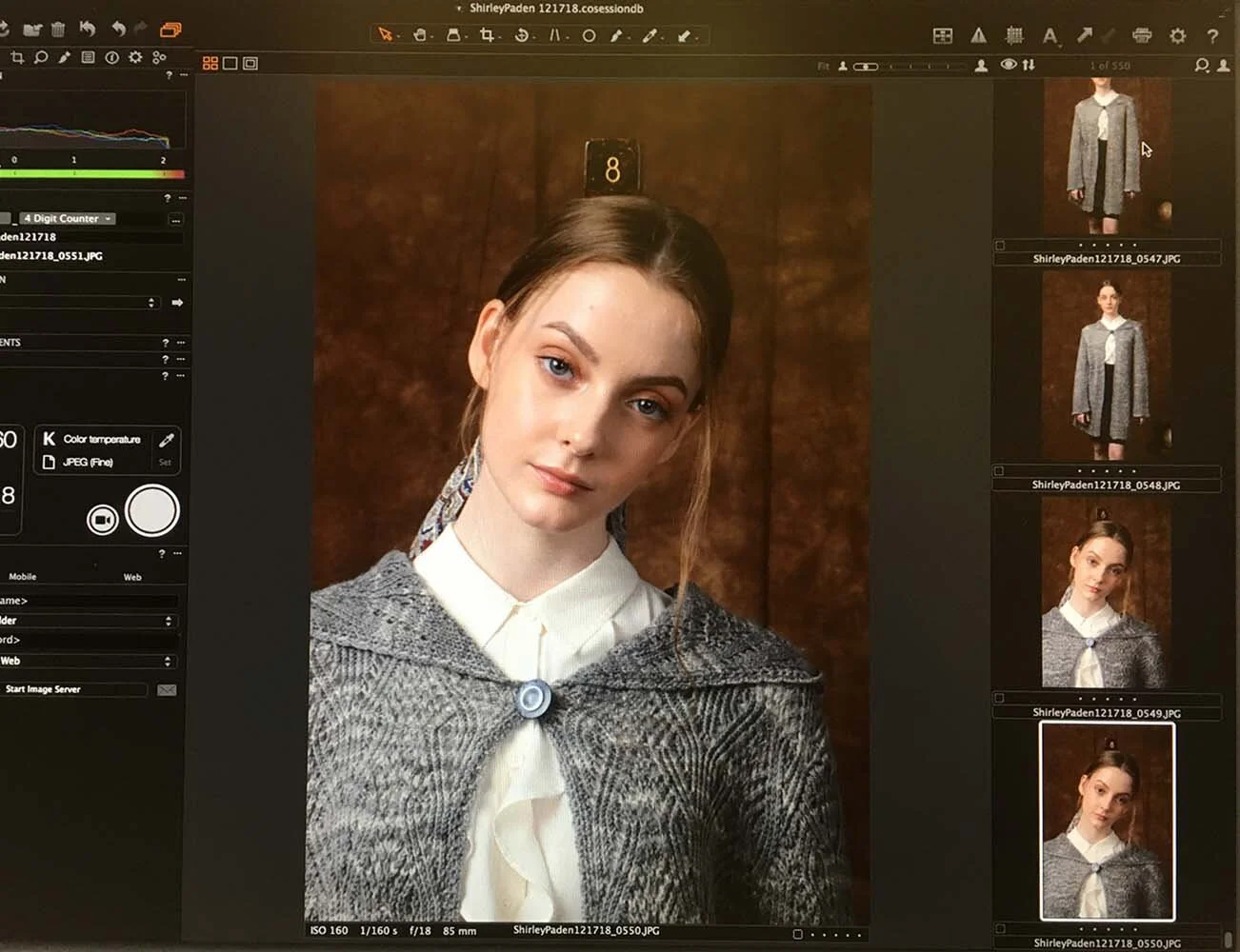Select the Crop tool in the cursor toolbar

tap(487, 35)
